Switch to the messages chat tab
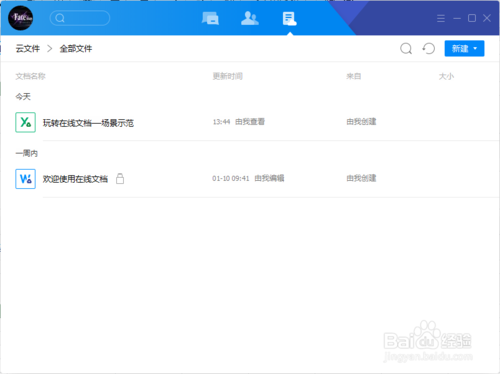Viewport: 500px width, 374px height. click(210, 18)
